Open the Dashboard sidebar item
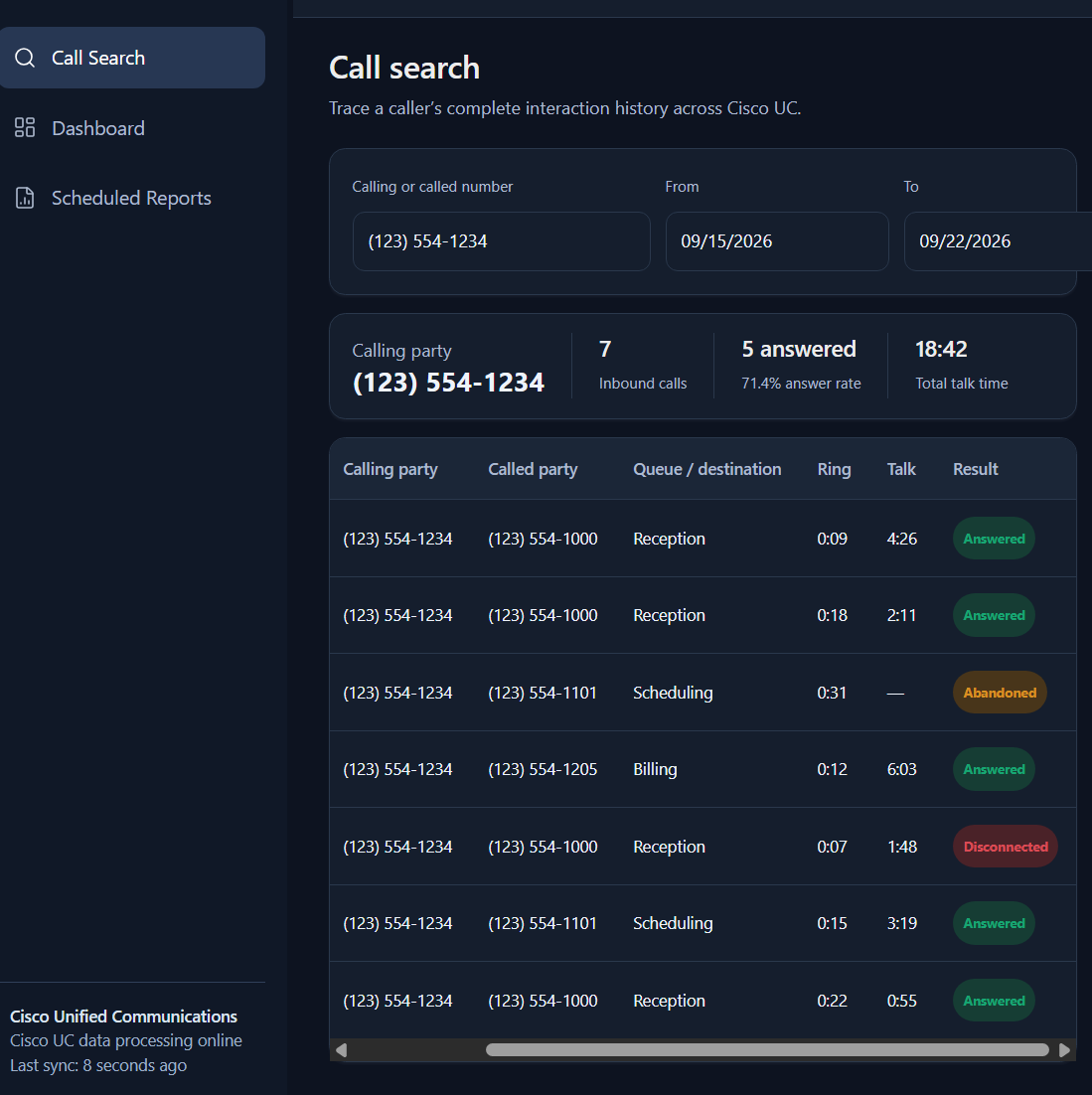The width and height of the screenshot is (1092, 1095). pos(132,128)
